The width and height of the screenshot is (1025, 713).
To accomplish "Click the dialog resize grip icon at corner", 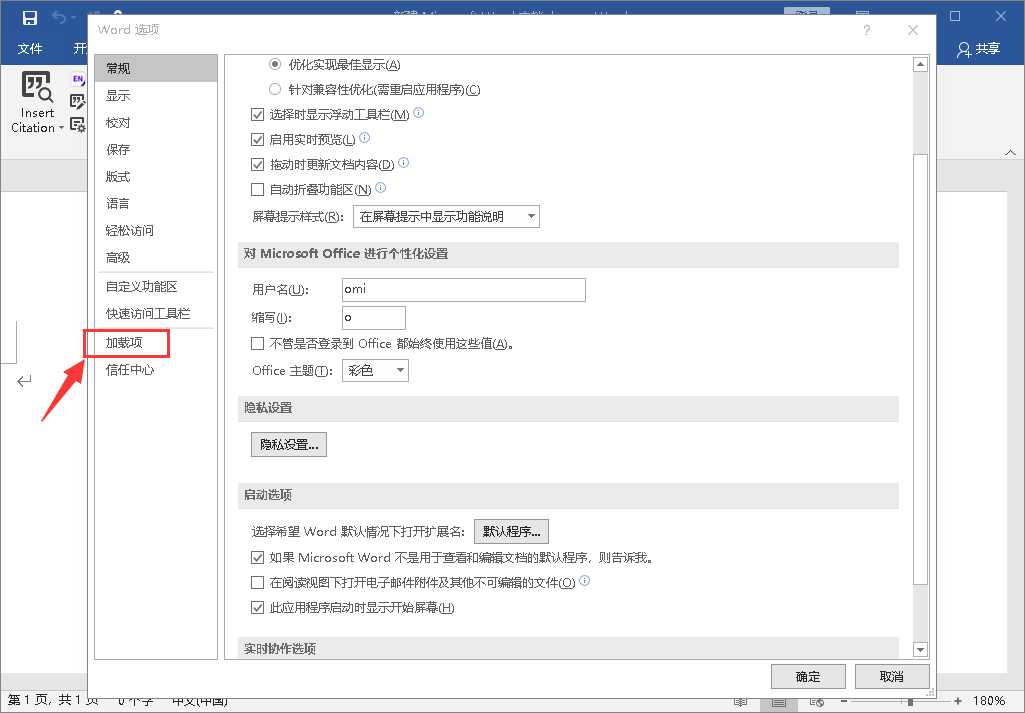I will tap(931, 692).
